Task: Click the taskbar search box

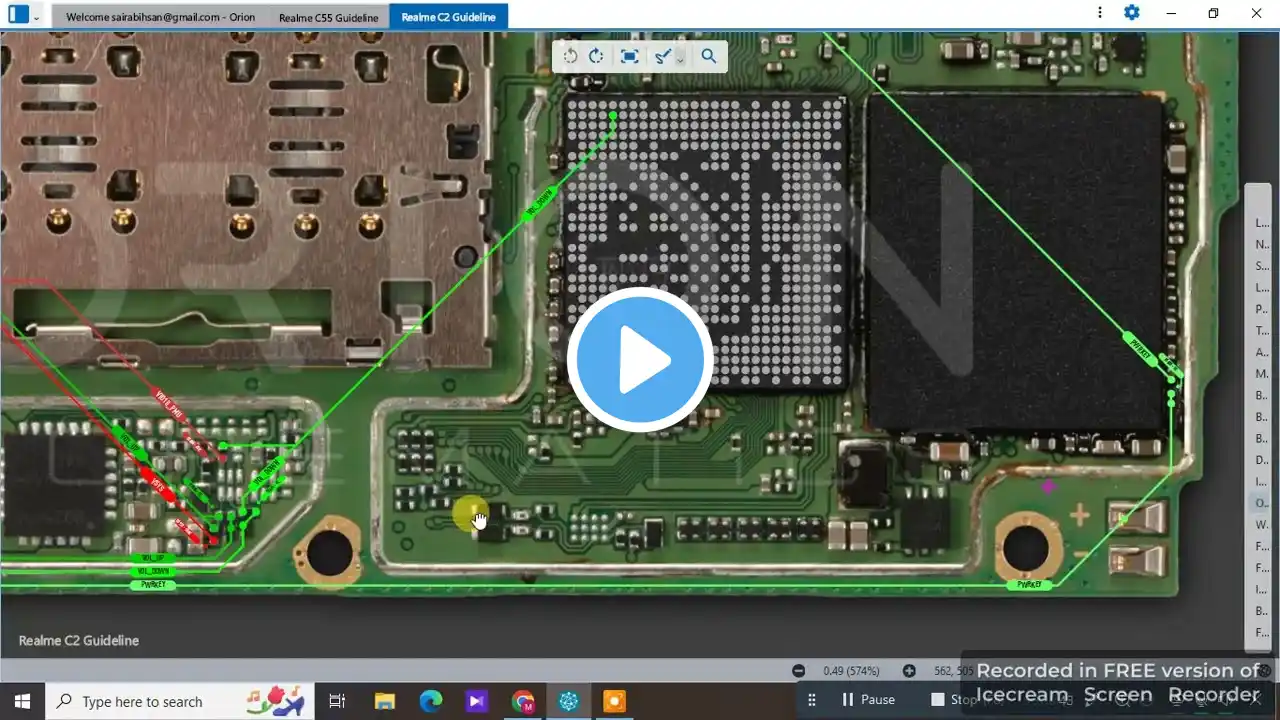Action: [x=180, y=701]
